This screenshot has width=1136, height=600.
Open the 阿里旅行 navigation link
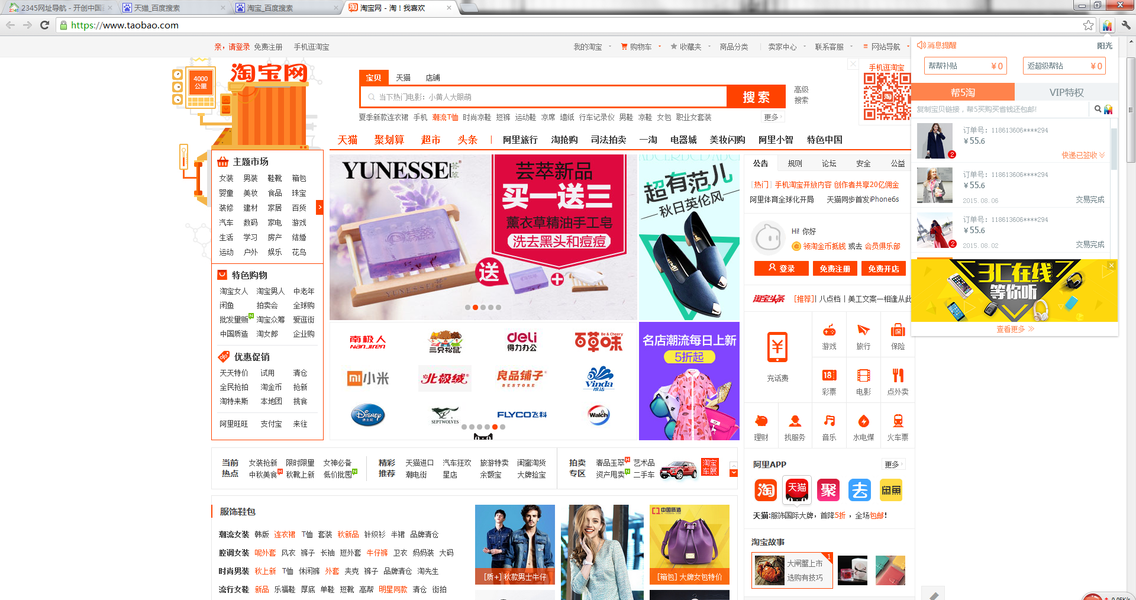[520, 140]
